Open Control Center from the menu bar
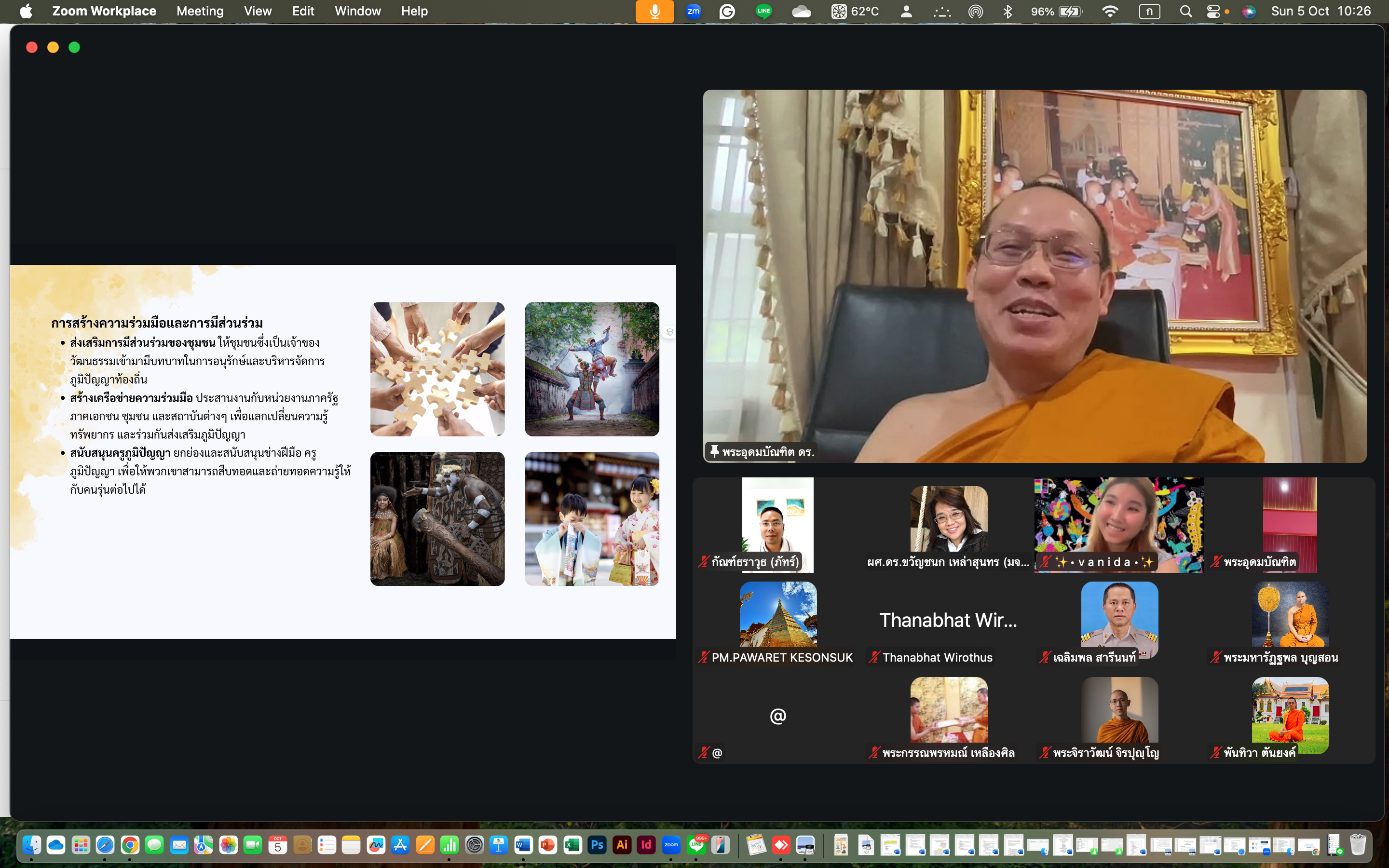This screenshot has width=1389, height=868. coord(1213,11)
